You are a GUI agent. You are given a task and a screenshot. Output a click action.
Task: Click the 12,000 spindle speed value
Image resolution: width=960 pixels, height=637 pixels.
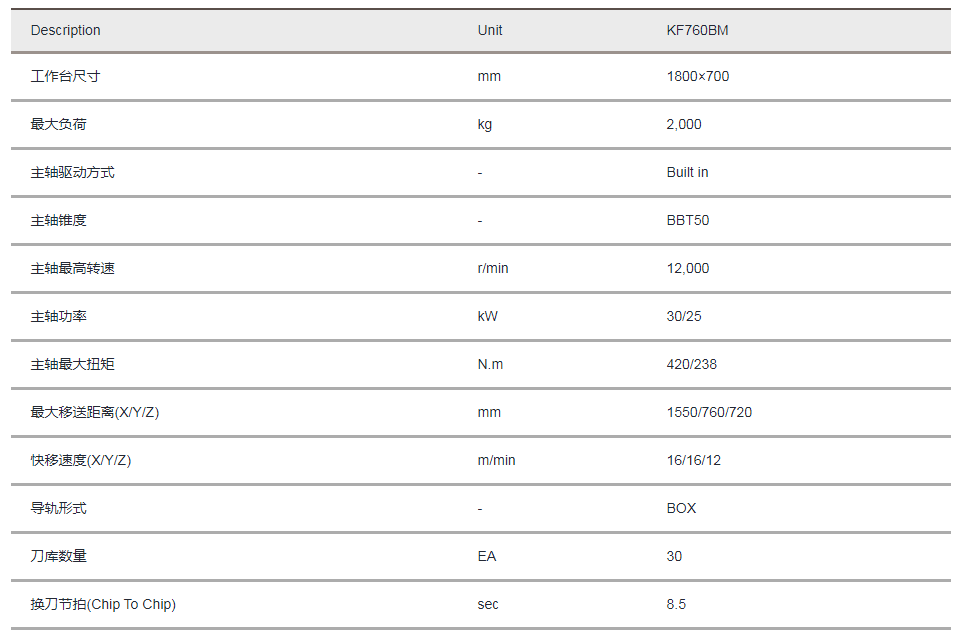[x=688, y=268]
